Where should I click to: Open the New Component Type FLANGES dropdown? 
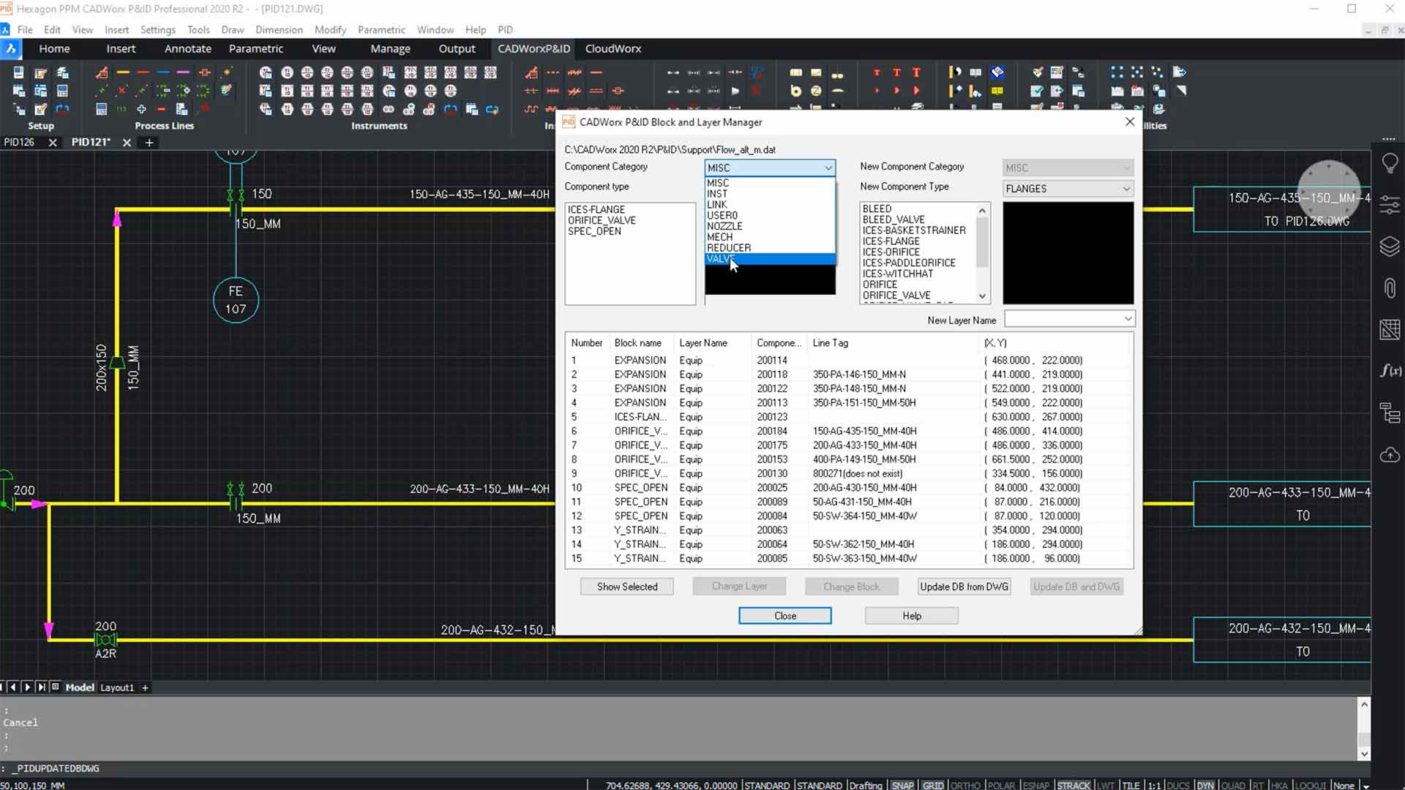[1068, 188]
